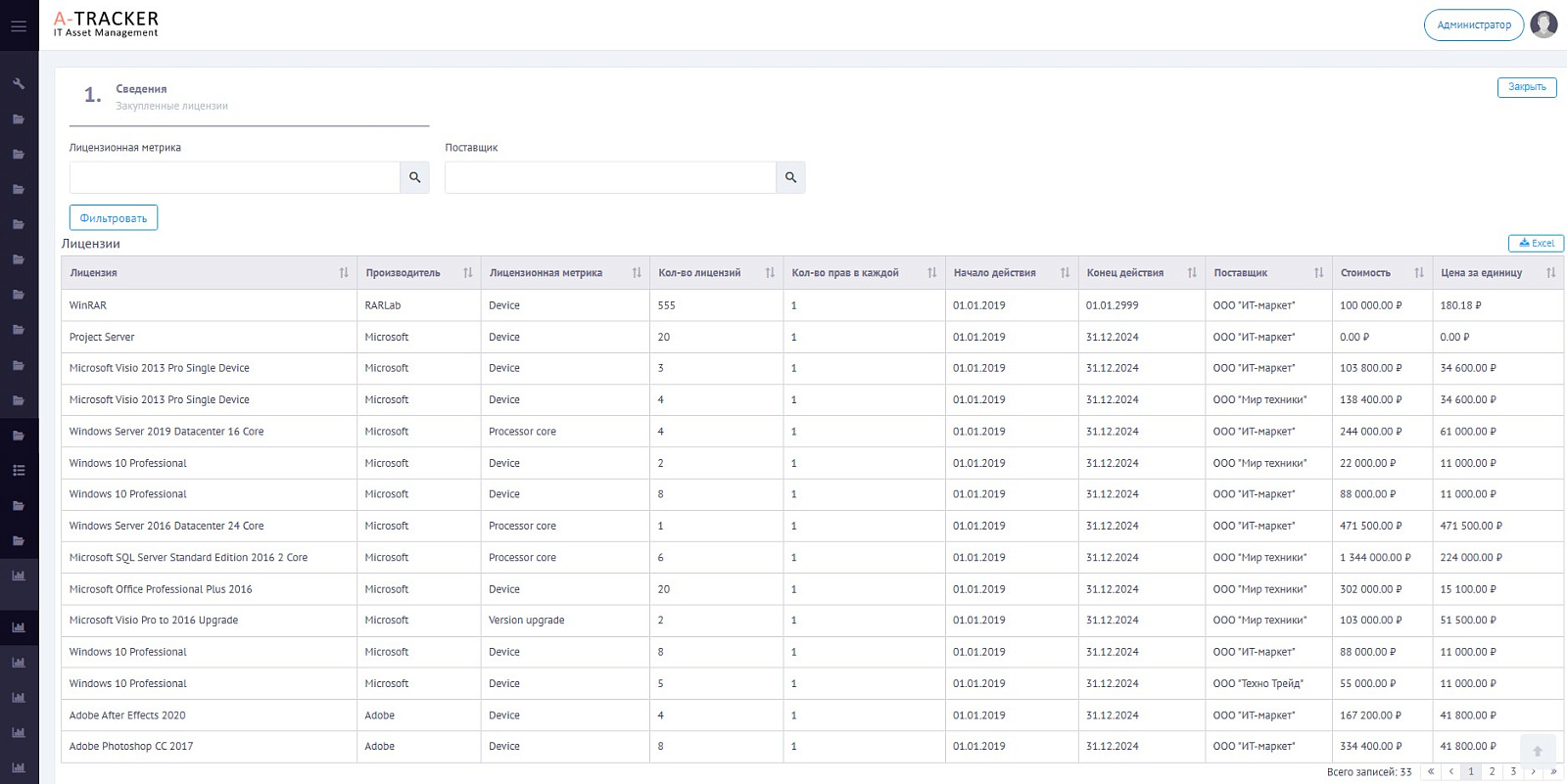Image resolution: width=1567 pixels, height=784 pixels.
Task: Select Windows Server 2019 Datacenter 16 Core row
Action: pyautogui.click(x=813, y=432)
